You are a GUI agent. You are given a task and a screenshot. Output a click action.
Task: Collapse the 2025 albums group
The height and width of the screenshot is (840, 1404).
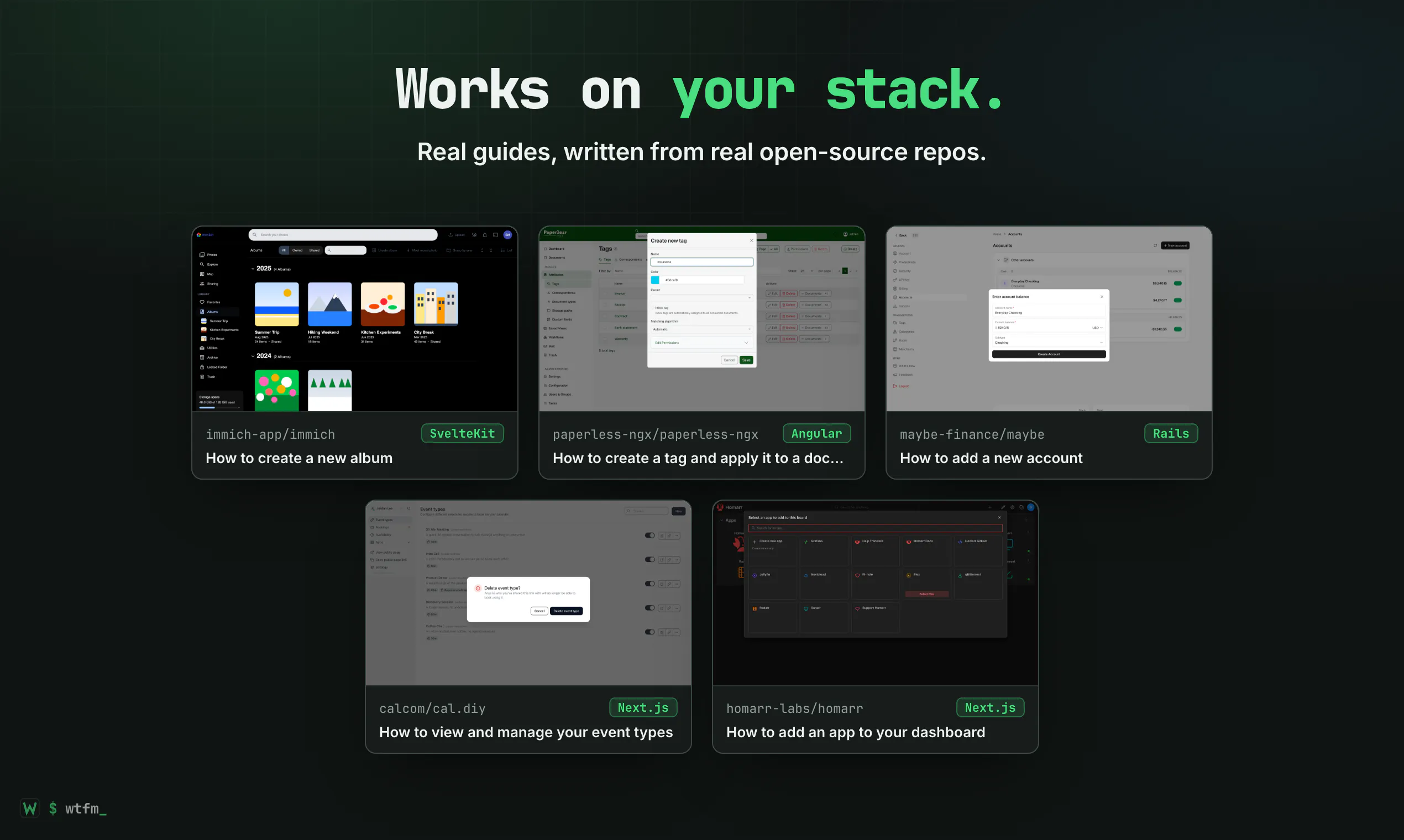253,269
